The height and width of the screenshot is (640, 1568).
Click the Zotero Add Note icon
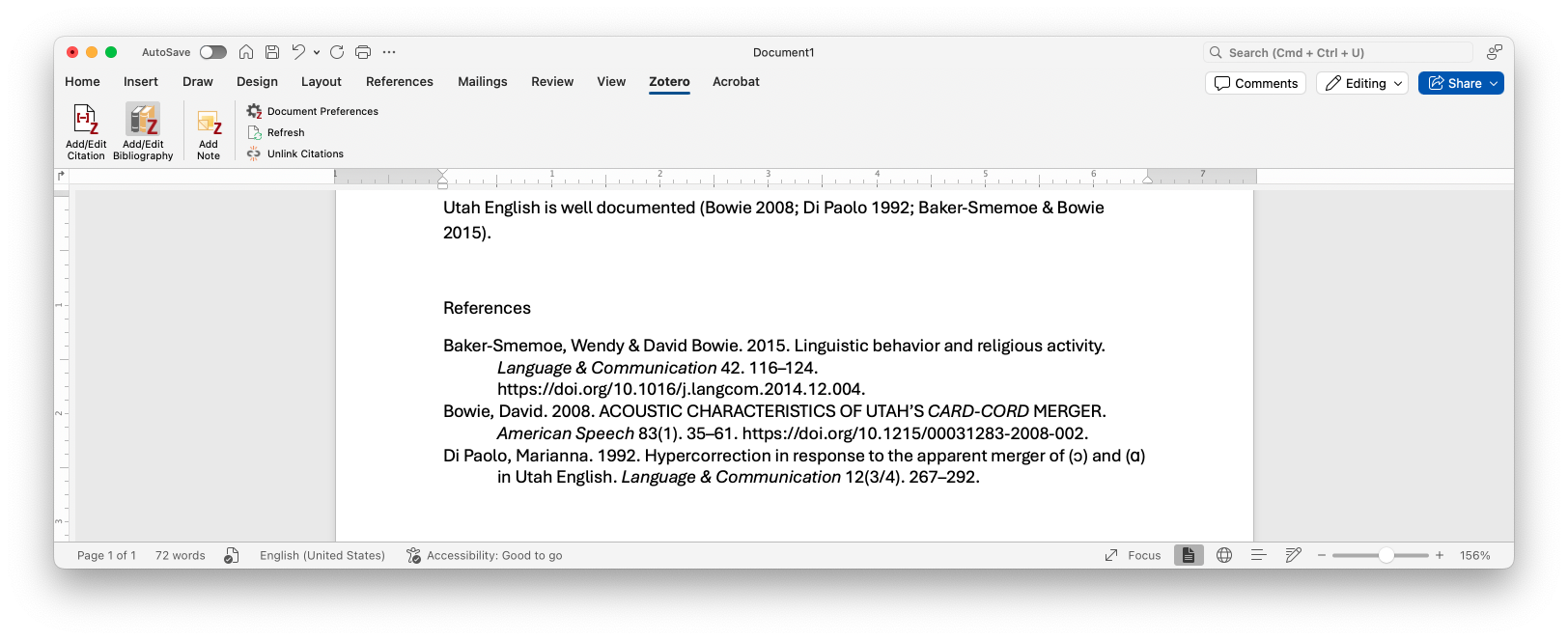209,124
